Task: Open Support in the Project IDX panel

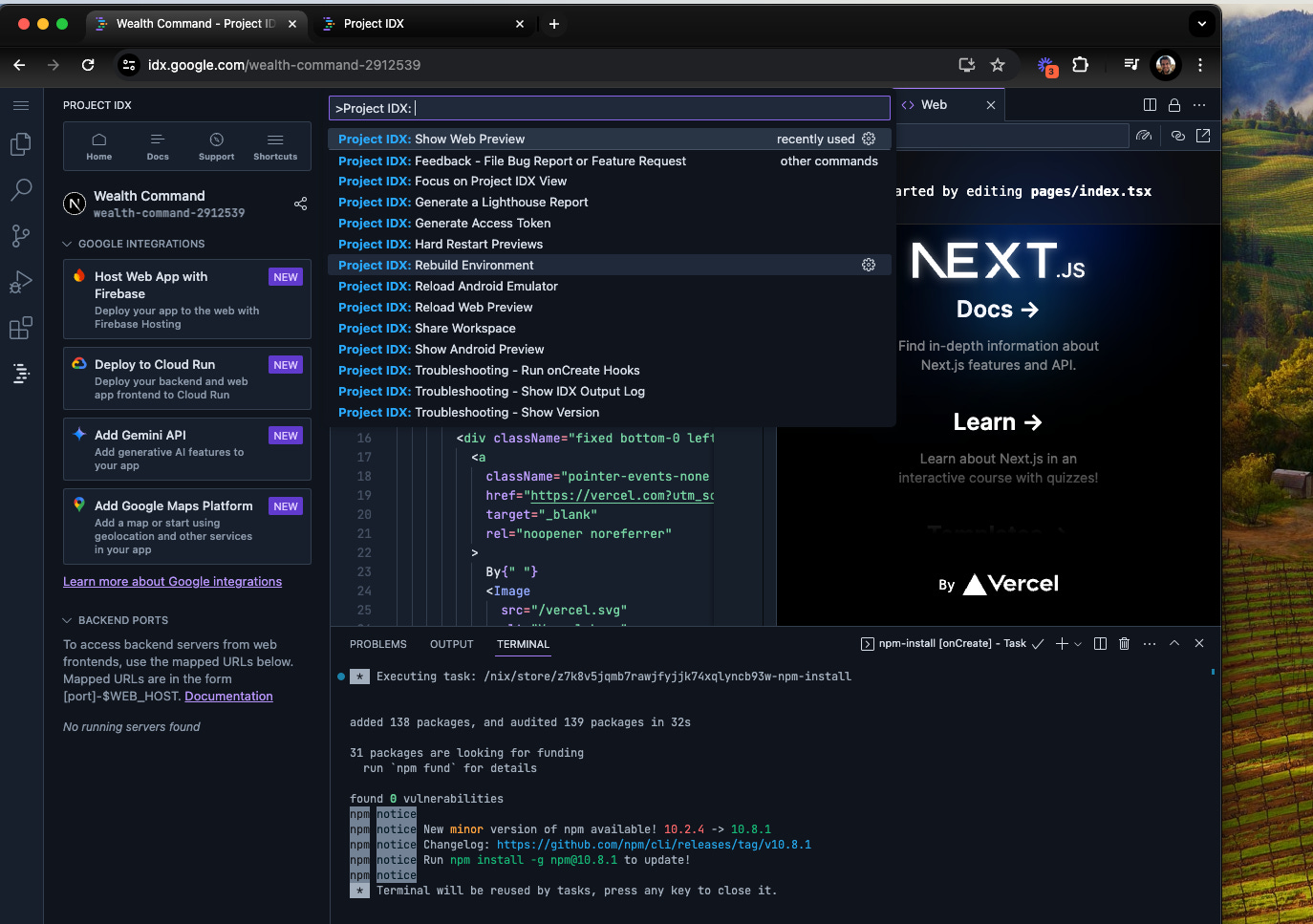Action: click(x=217, y=146)
